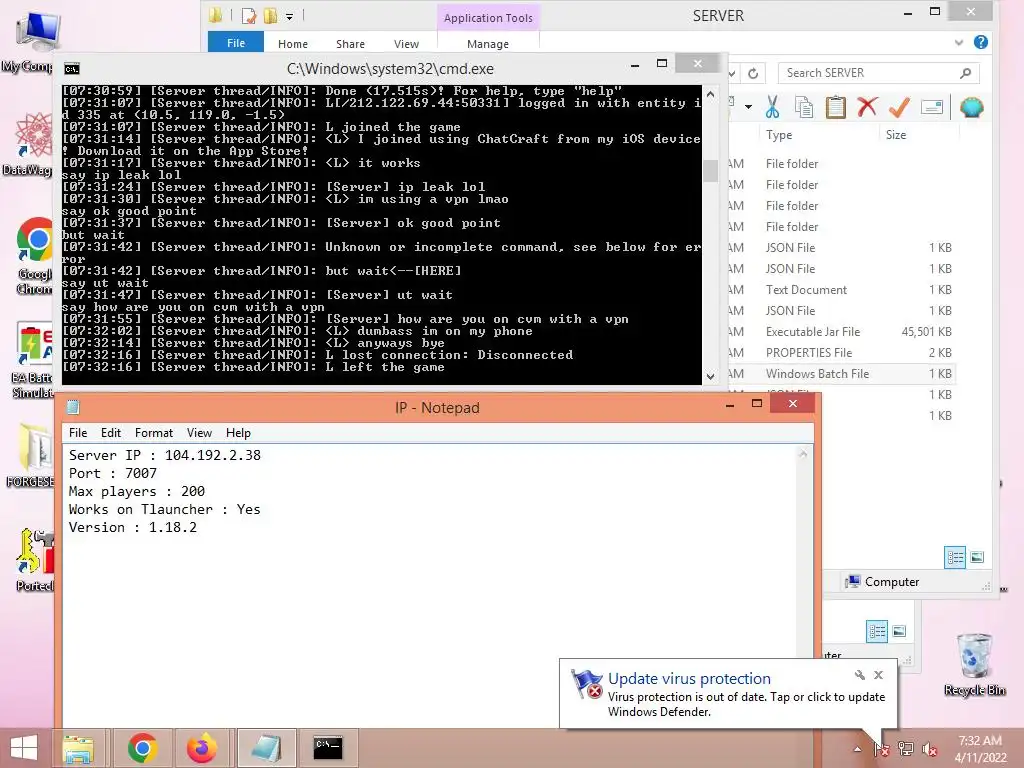Click the muted volume tray icon

click(929, 749)
